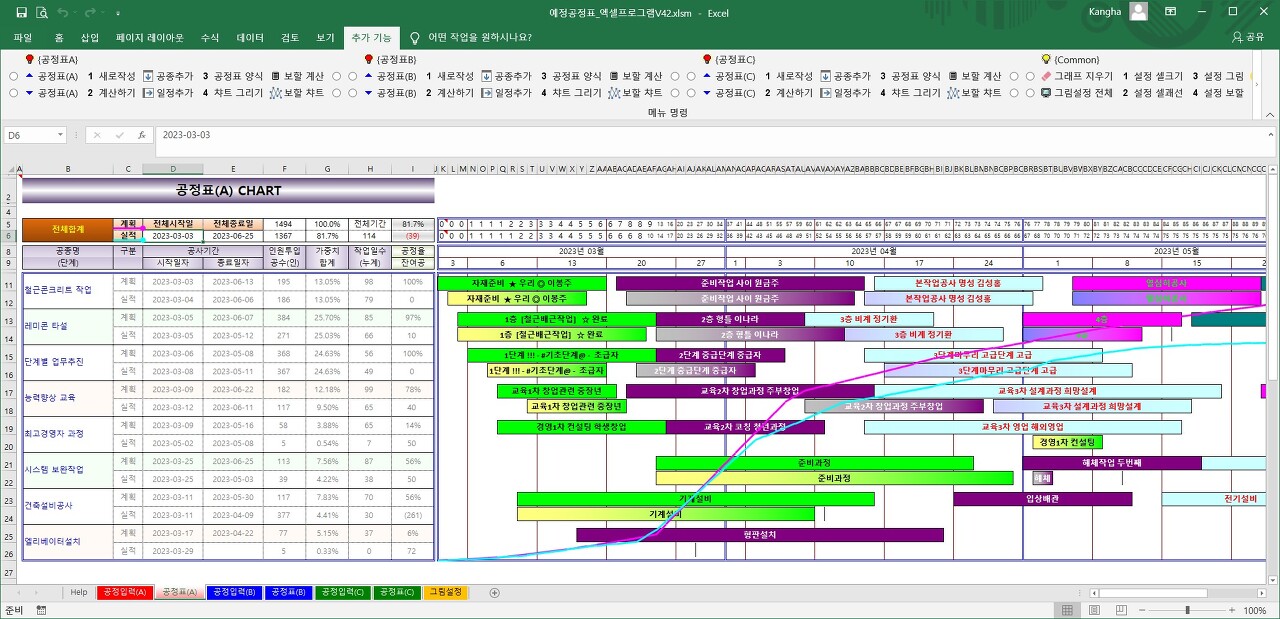
Task: Open the Share (공유) option
Action: point(1247,37)
